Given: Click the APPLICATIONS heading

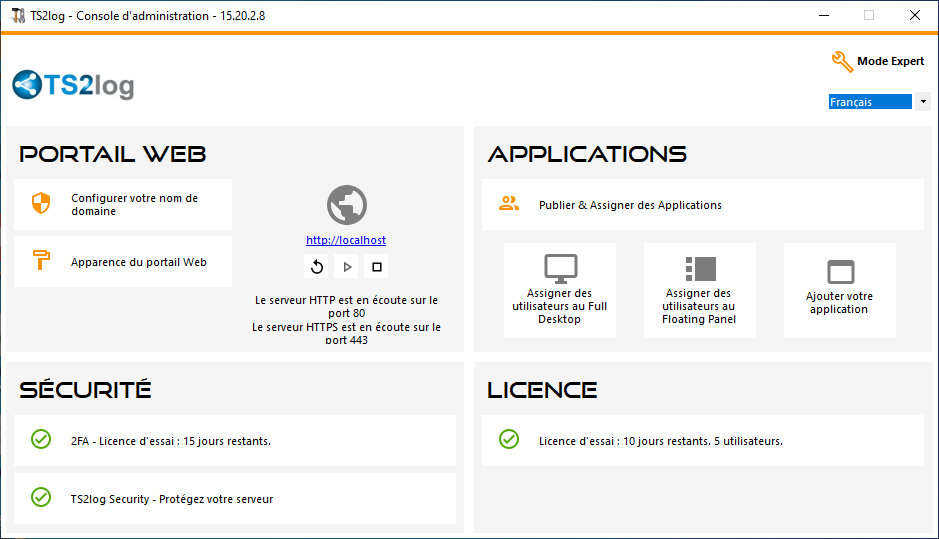Looking at the screenshot, I should [x=587, y=154].
